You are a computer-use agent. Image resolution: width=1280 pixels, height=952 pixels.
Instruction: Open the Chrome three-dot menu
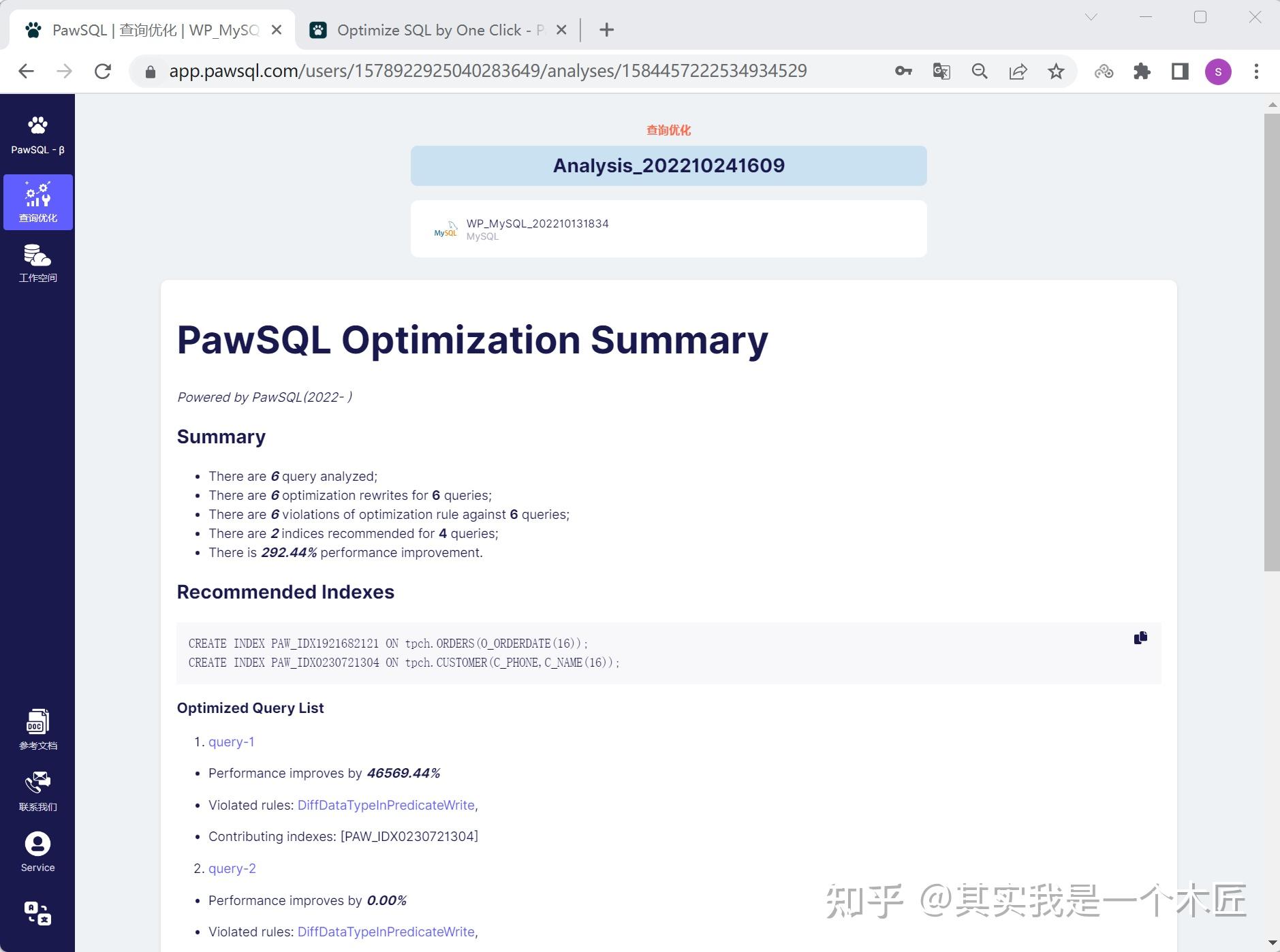(1255, 71)
